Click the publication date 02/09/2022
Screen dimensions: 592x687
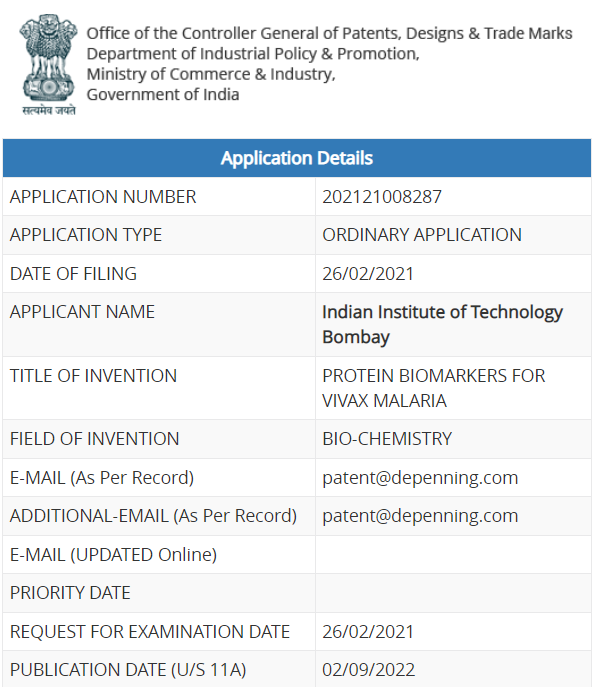[x=369, y=670]
